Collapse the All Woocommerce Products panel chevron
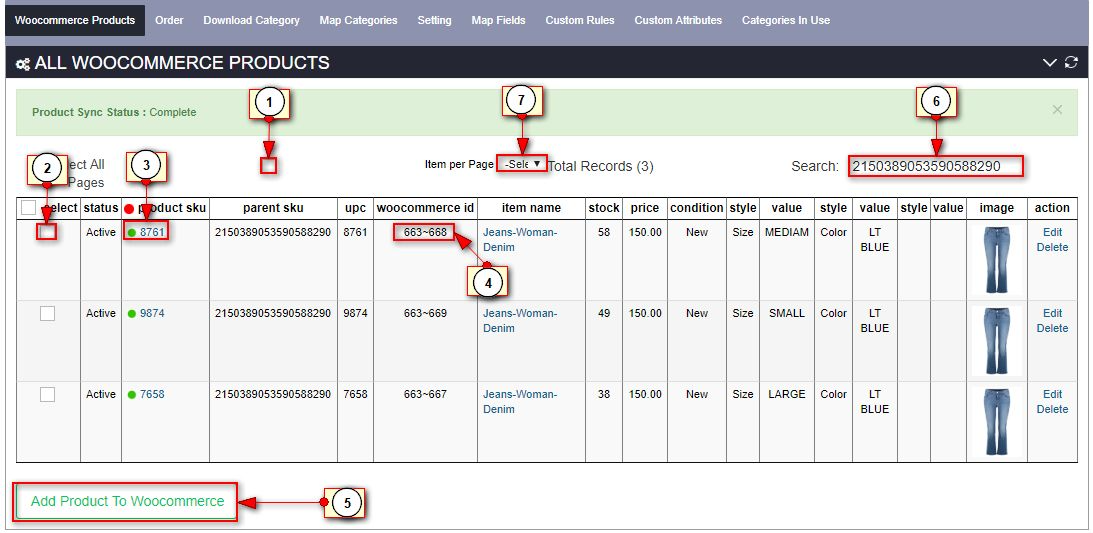1093x533 pixels. [1050, 63]
